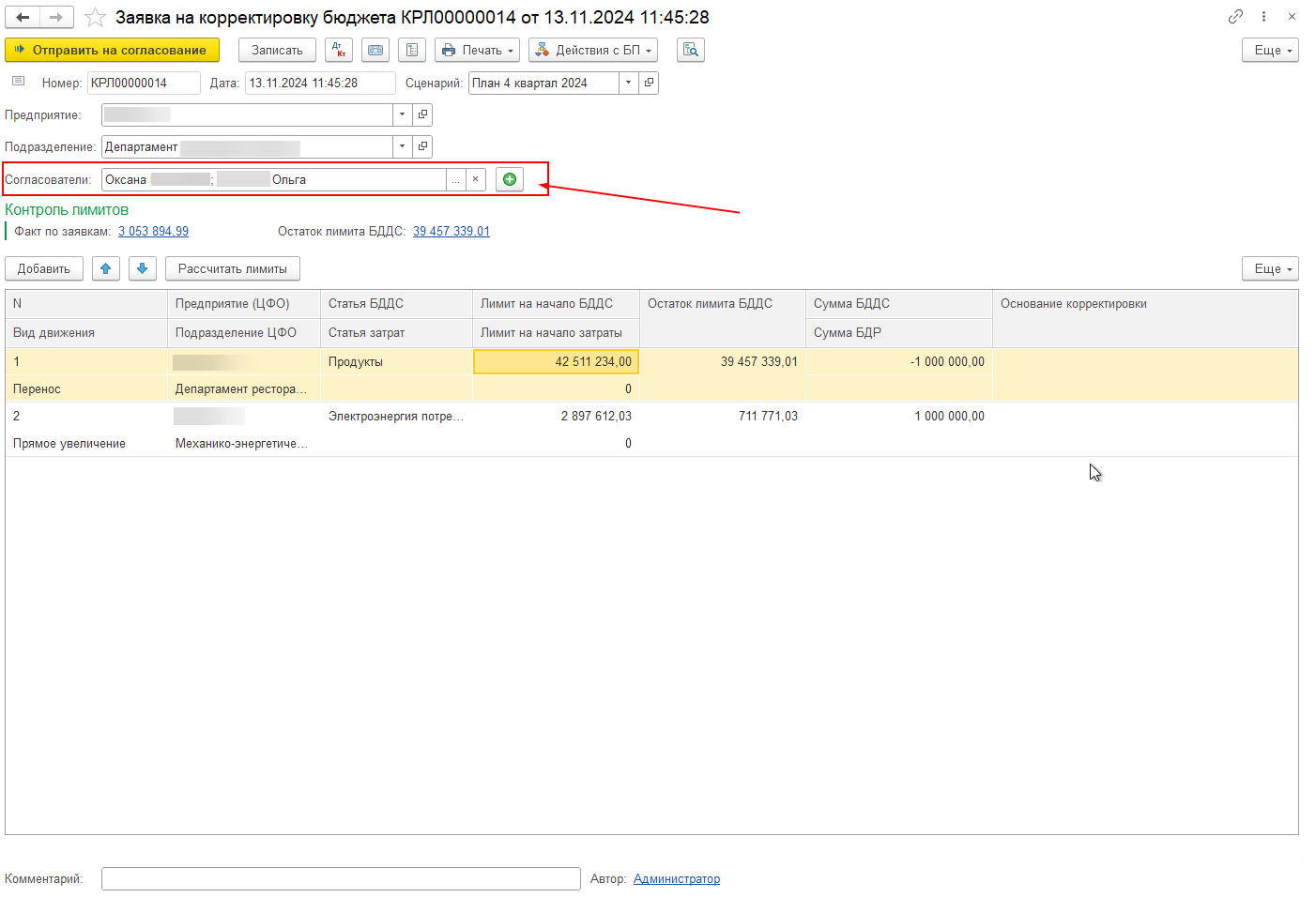Open the Администратор author link
Screen dimensions: 1316x898
677,878
